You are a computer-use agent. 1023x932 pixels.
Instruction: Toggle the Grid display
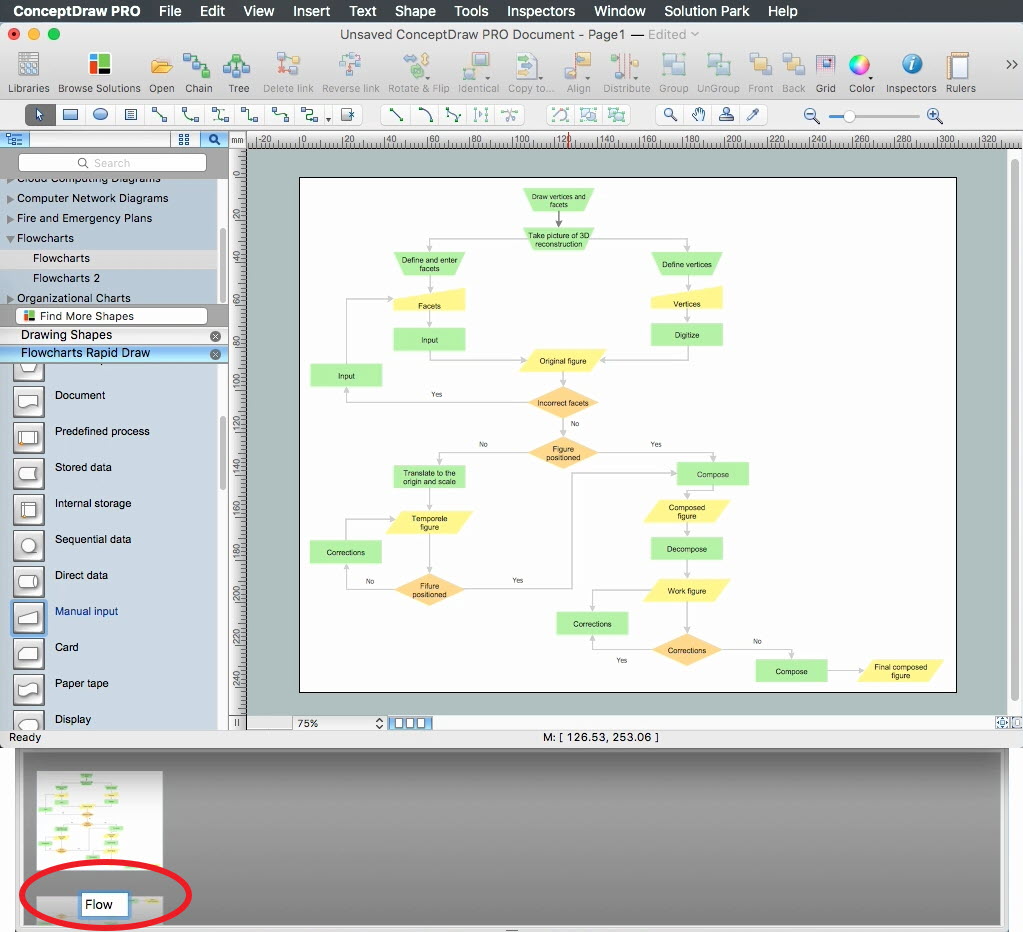825,68
